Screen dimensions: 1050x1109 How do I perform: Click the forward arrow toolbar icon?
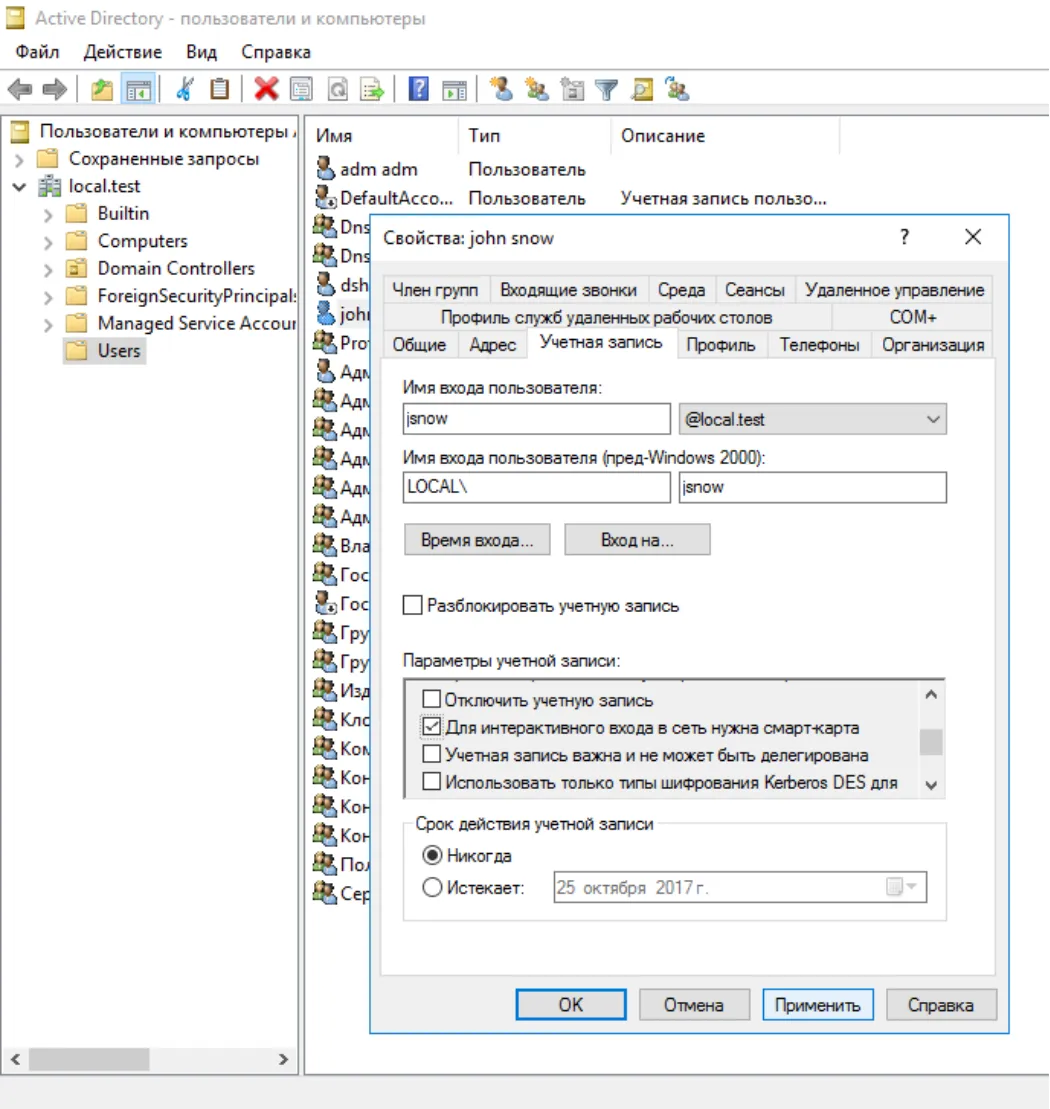point(54,90)
